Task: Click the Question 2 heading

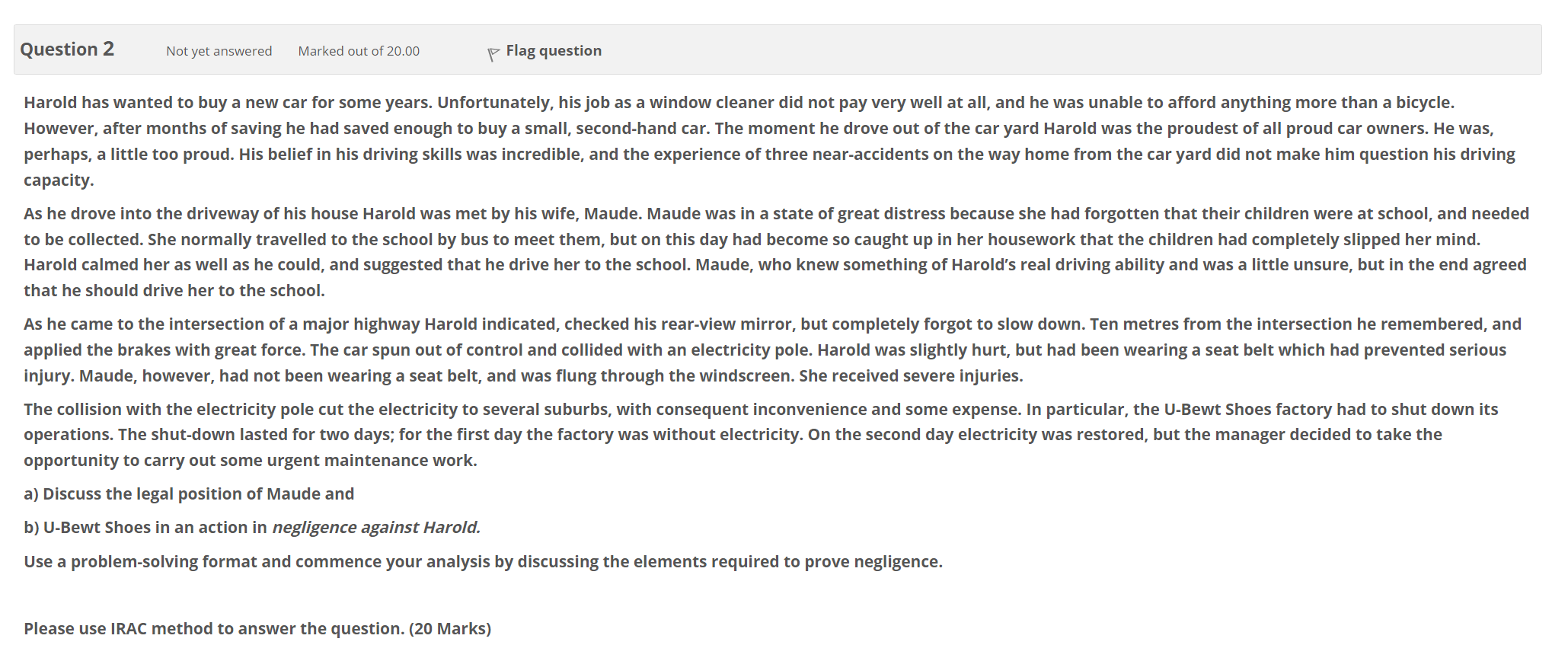Action: click(67, 49)
